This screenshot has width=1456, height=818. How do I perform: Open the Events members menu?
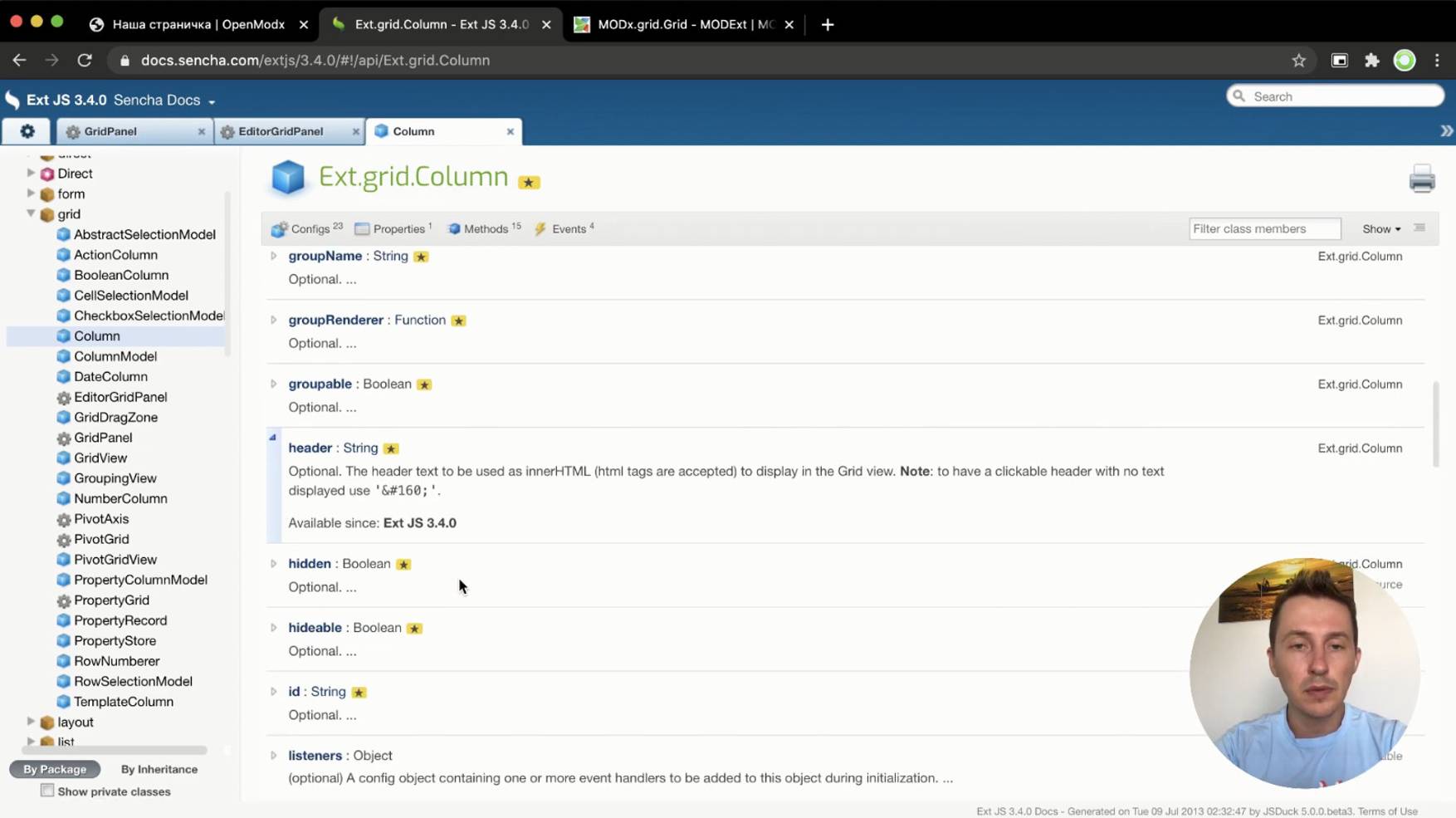click(564, 228)
